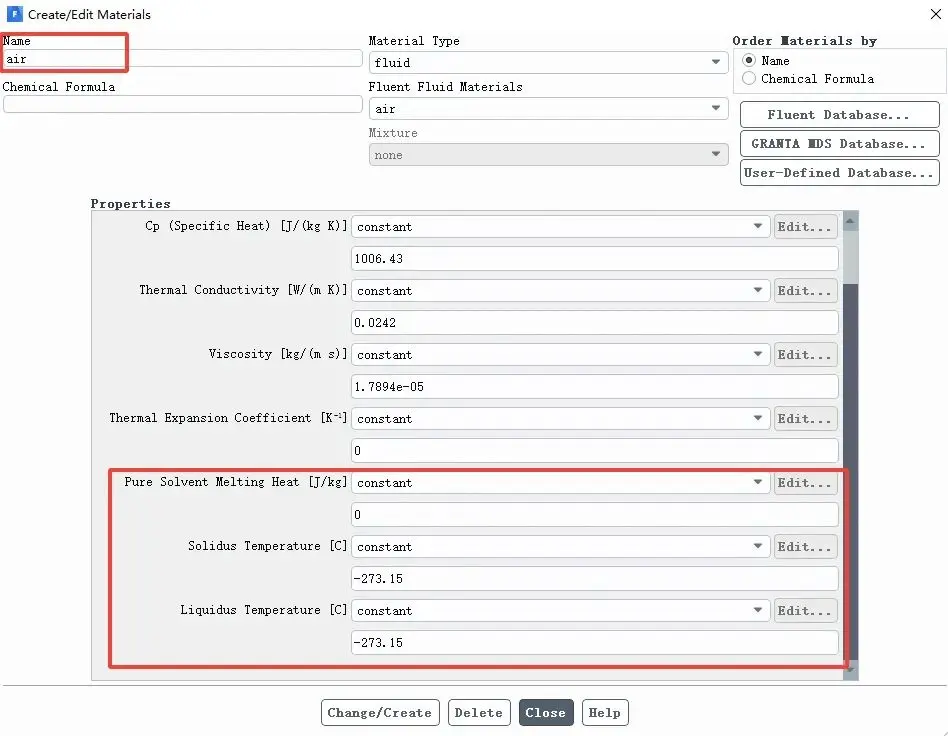Open the Solidus Temperature method dropdown

[560, 547]
